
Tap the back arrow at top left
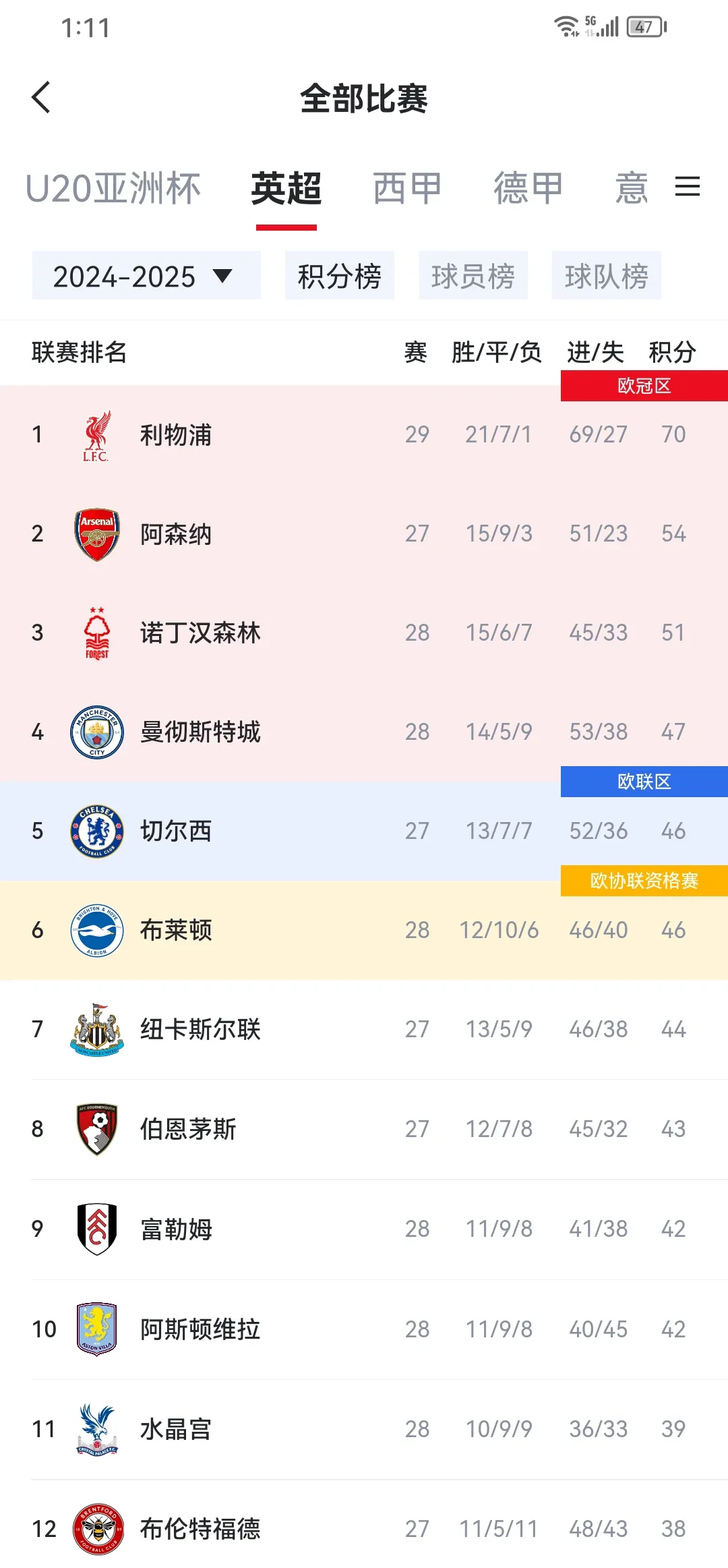[42, 97]
